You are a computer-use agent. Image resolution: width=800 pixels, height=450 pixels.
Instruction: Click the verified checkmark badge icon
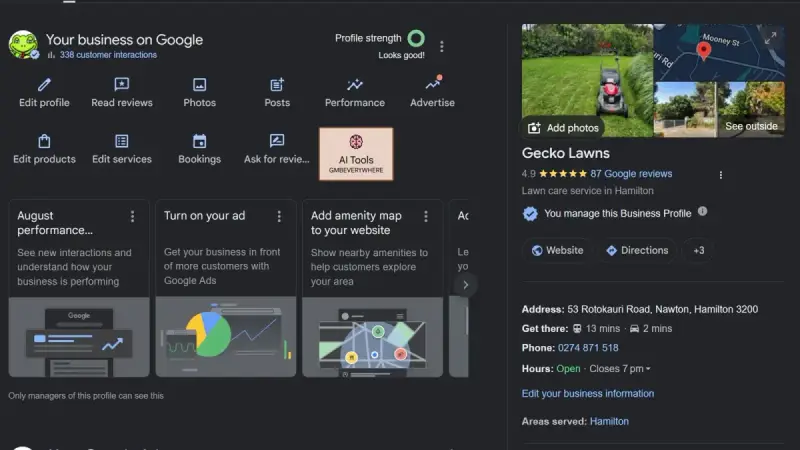click(530, 214)
